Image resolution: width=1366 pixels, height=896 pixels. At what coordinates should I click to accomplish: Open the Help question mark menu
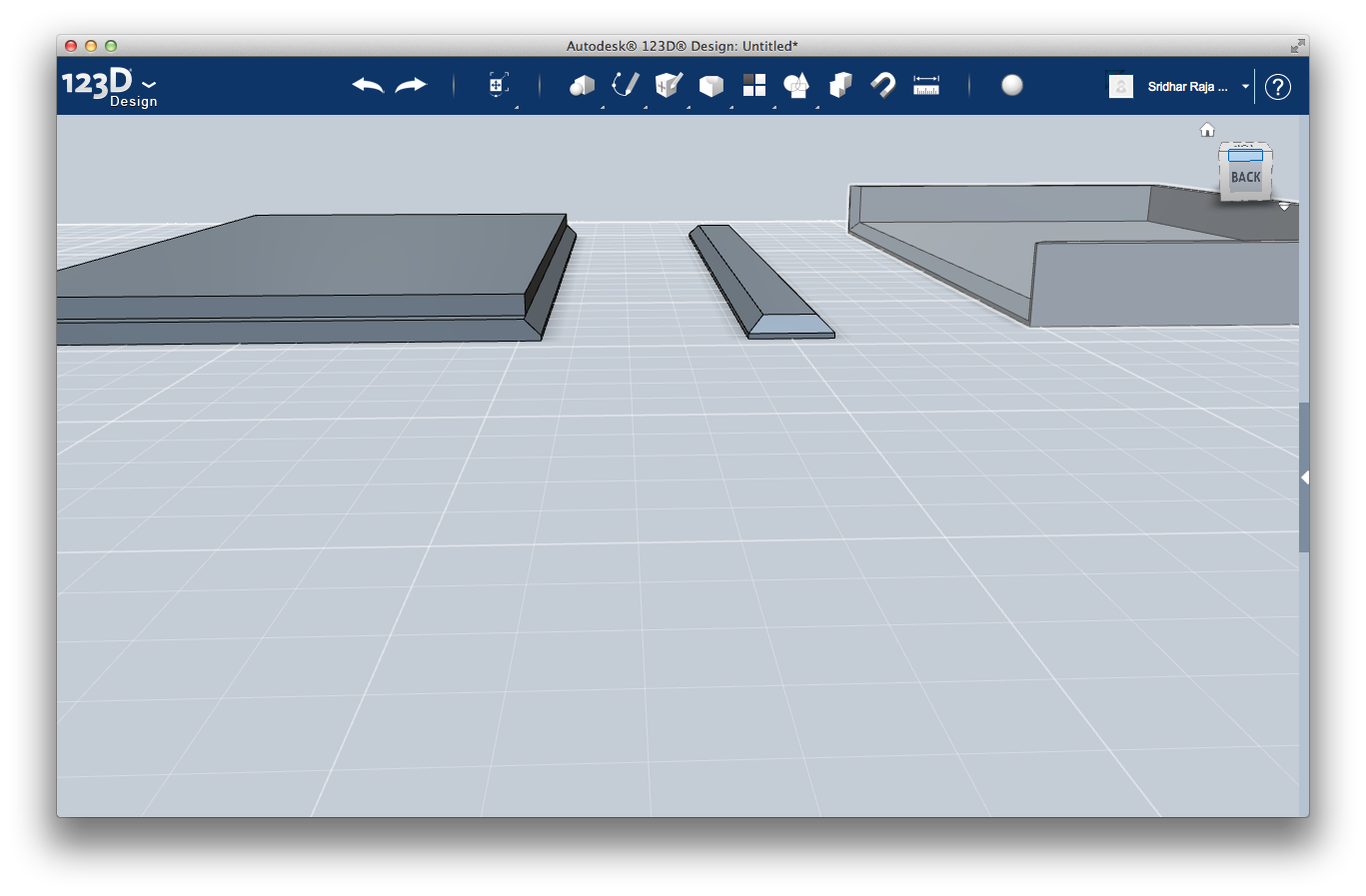click(1278, 87)
